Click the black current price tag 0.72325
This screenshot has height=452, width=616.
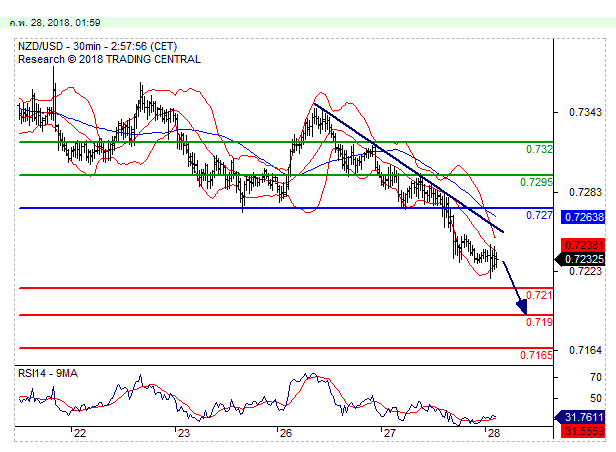580,259
